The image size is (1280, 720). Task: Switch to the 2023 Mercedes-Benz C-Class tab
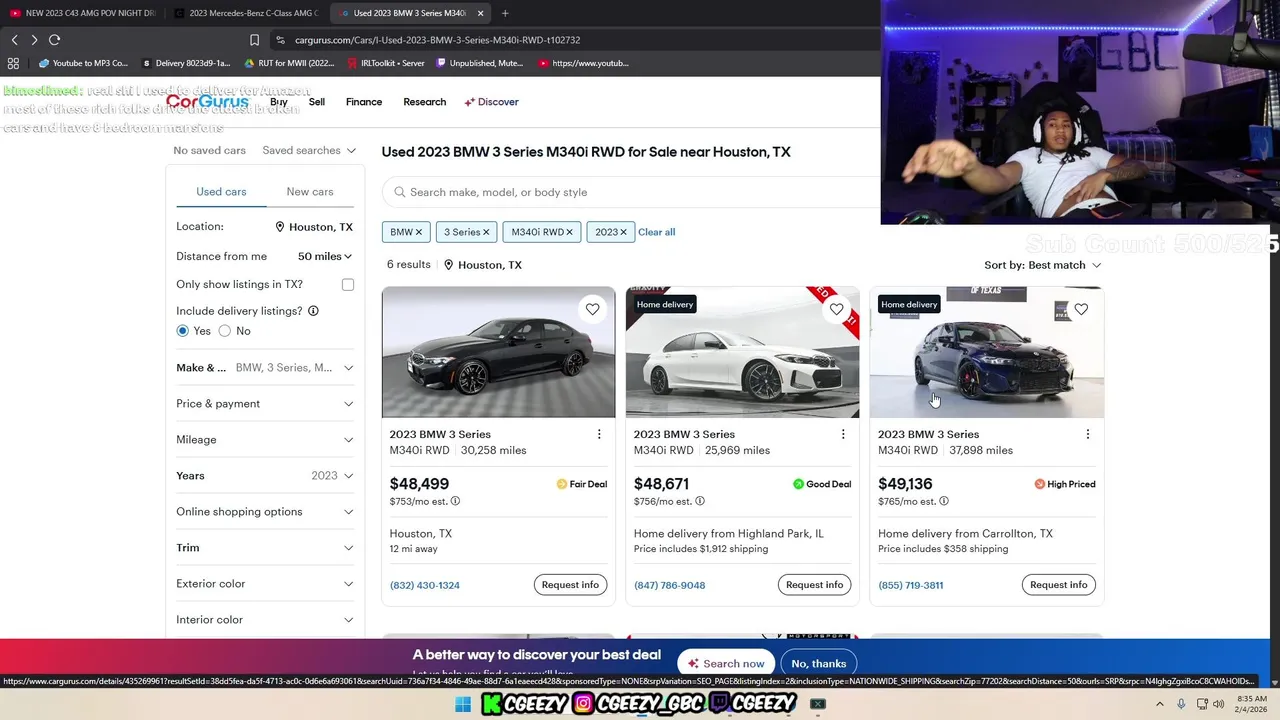(246, 13)
